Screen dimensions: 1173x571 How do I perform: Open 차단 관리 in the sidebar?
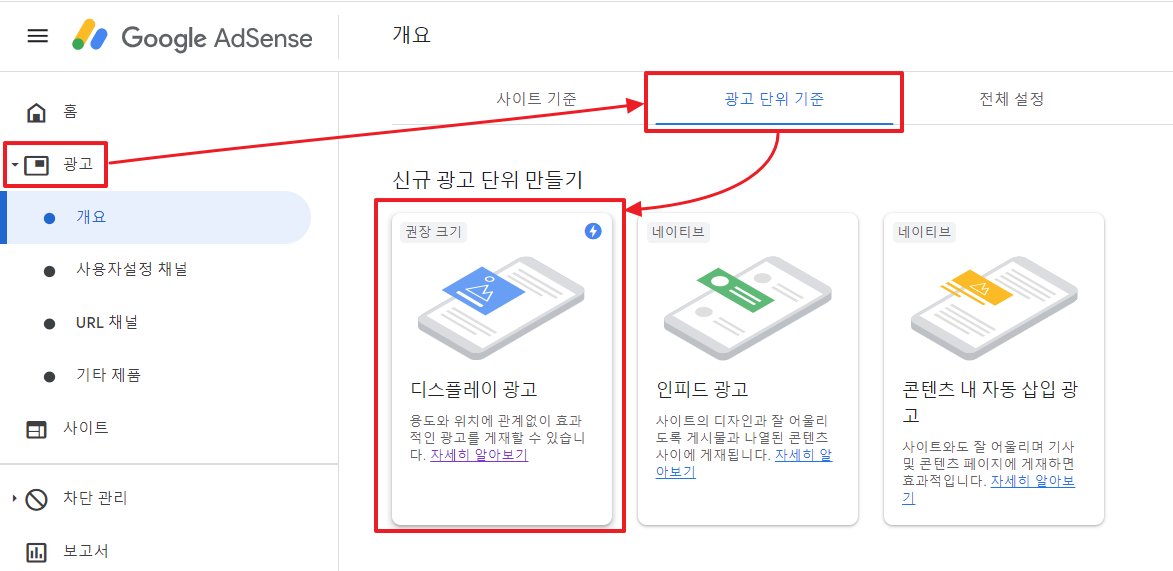[94, 498]
